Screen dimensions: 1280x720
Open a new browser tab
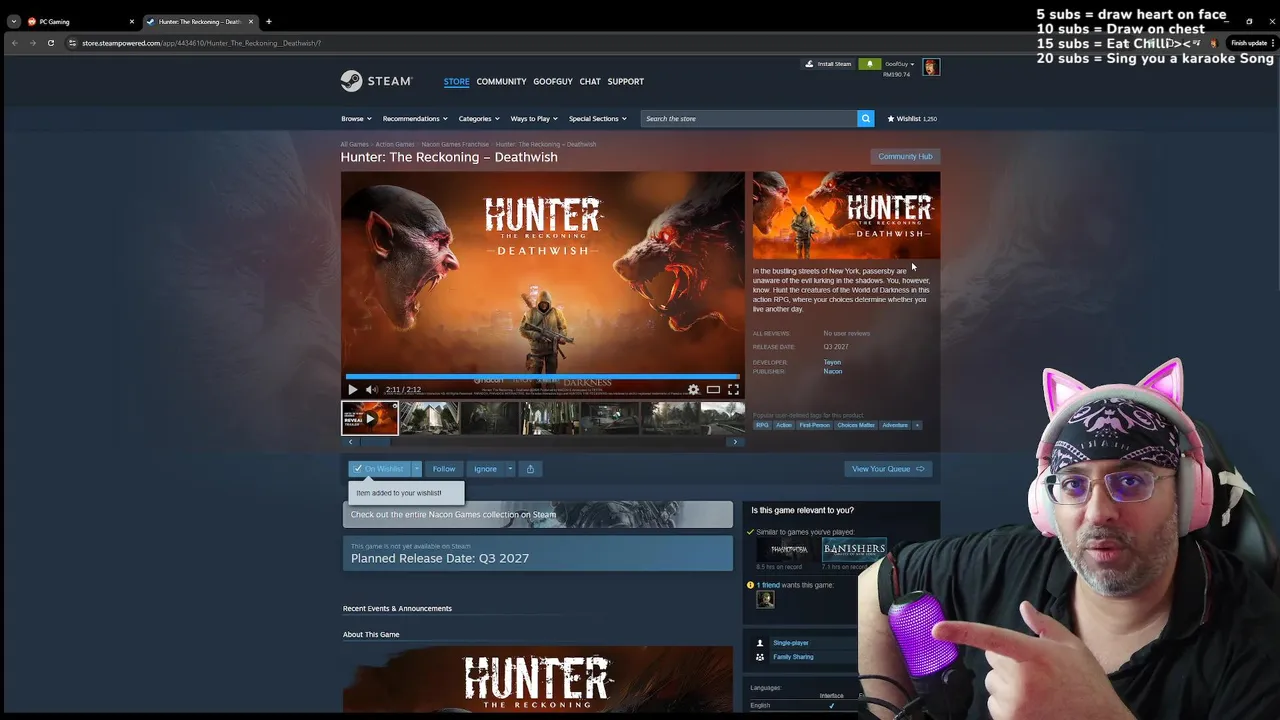[x=268, y=21]
